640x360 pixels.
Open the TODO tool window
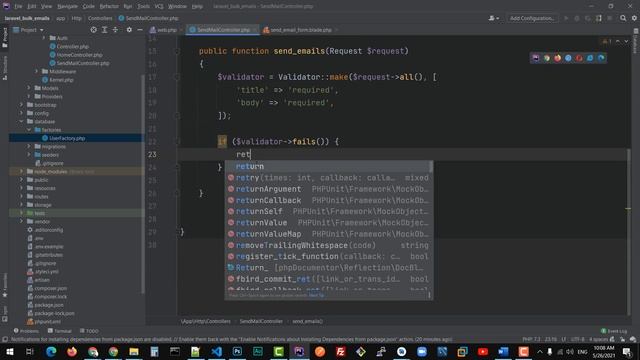tap(89, 331)
